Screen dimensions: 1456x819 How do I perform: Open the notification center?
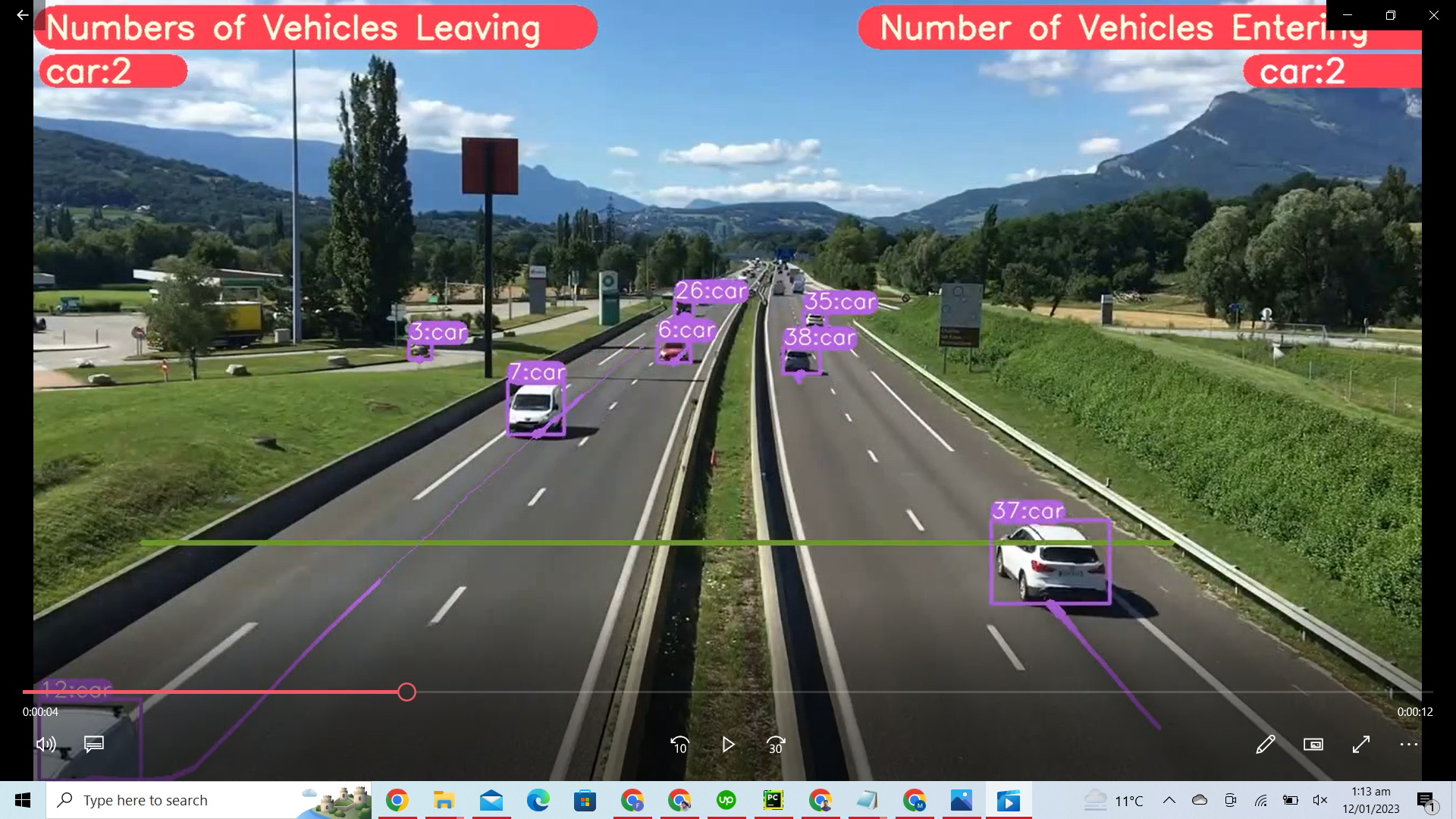click(1426, 800)
